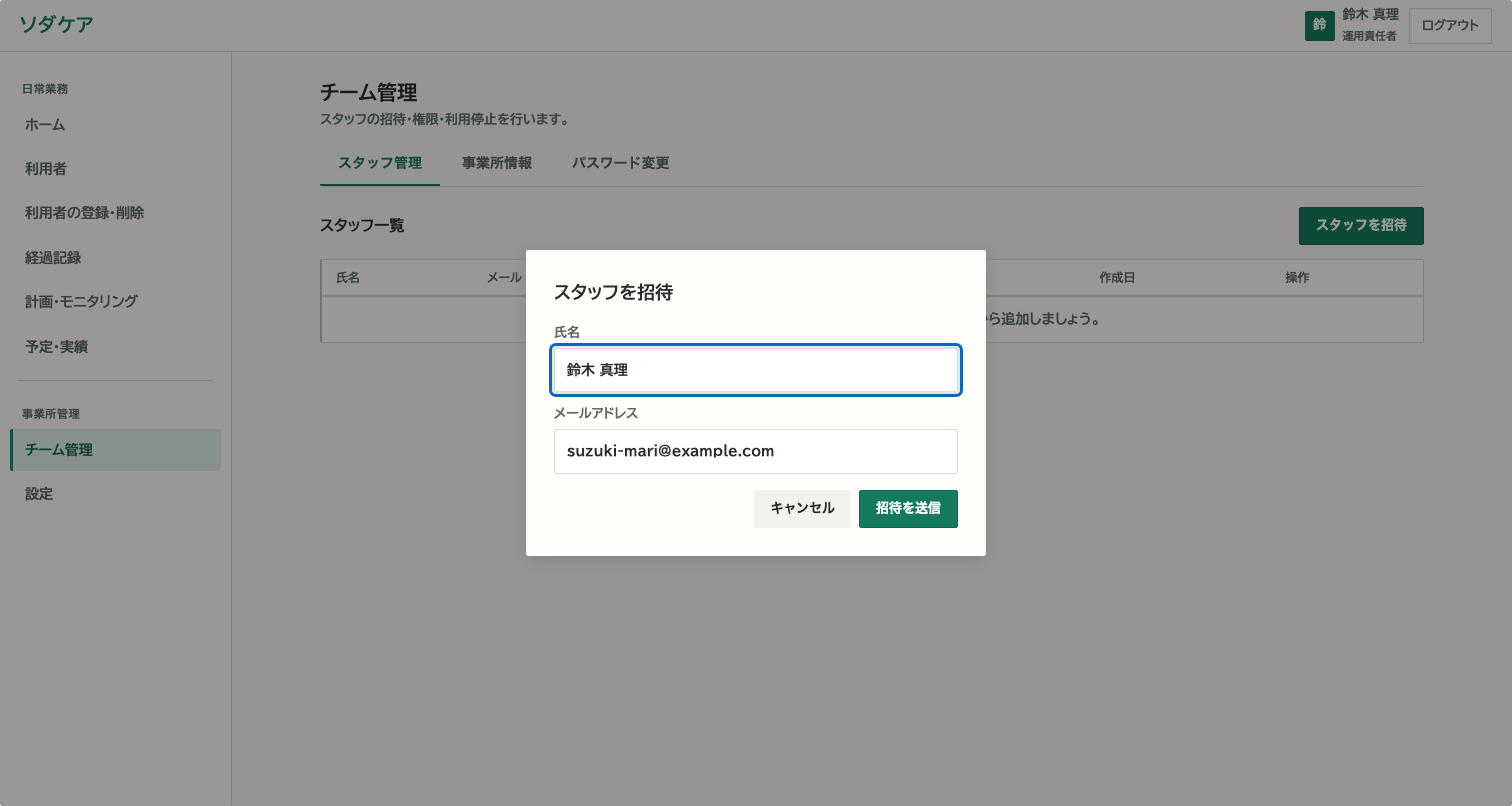Switch to the 事業所情報 tab

[x=497, y=163]
